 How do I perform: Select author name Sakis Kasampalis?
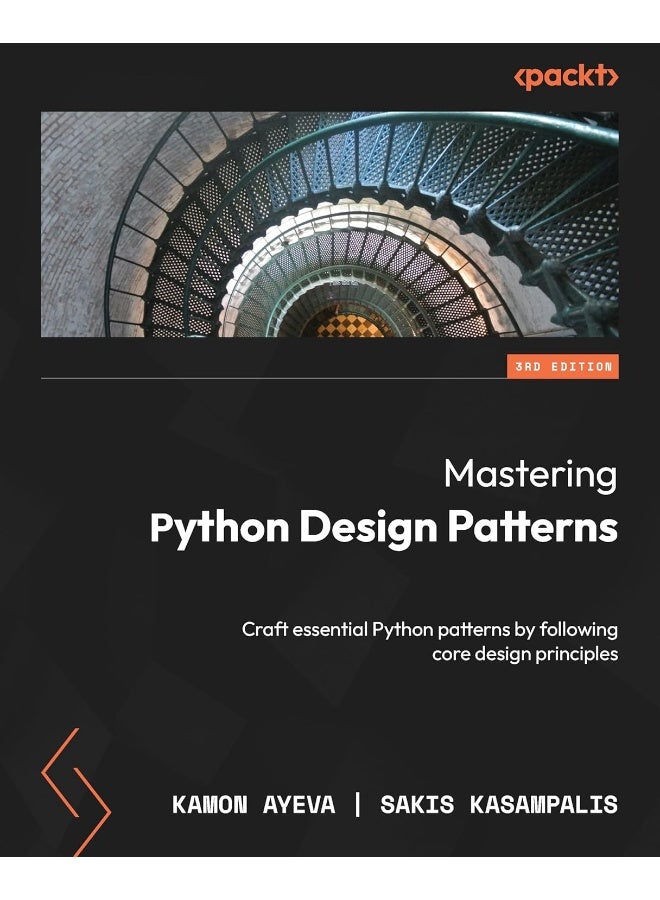coord(498,806)
